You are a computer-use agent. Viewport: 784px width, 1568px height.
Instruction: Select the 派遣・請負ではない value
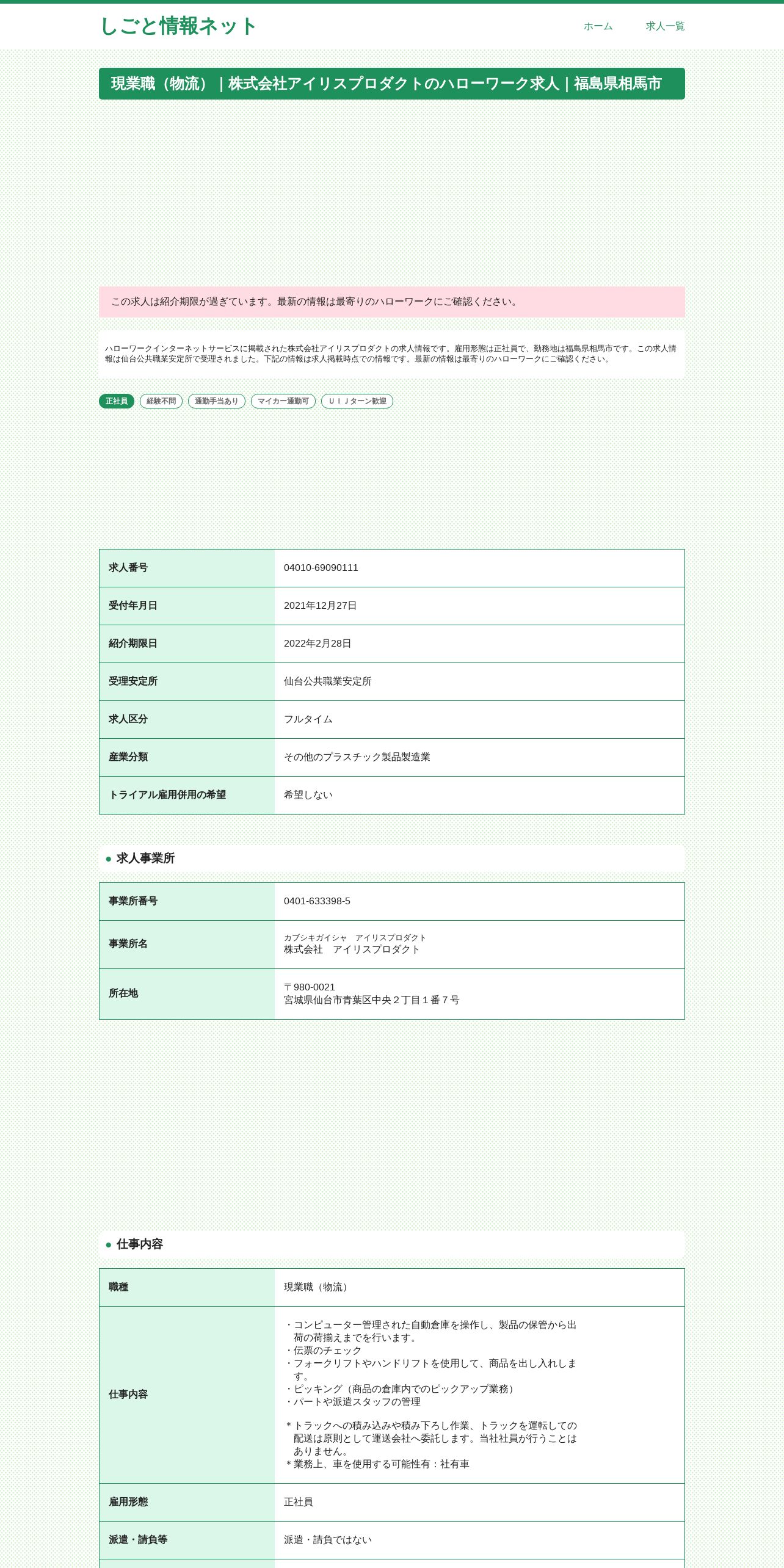328,1540
